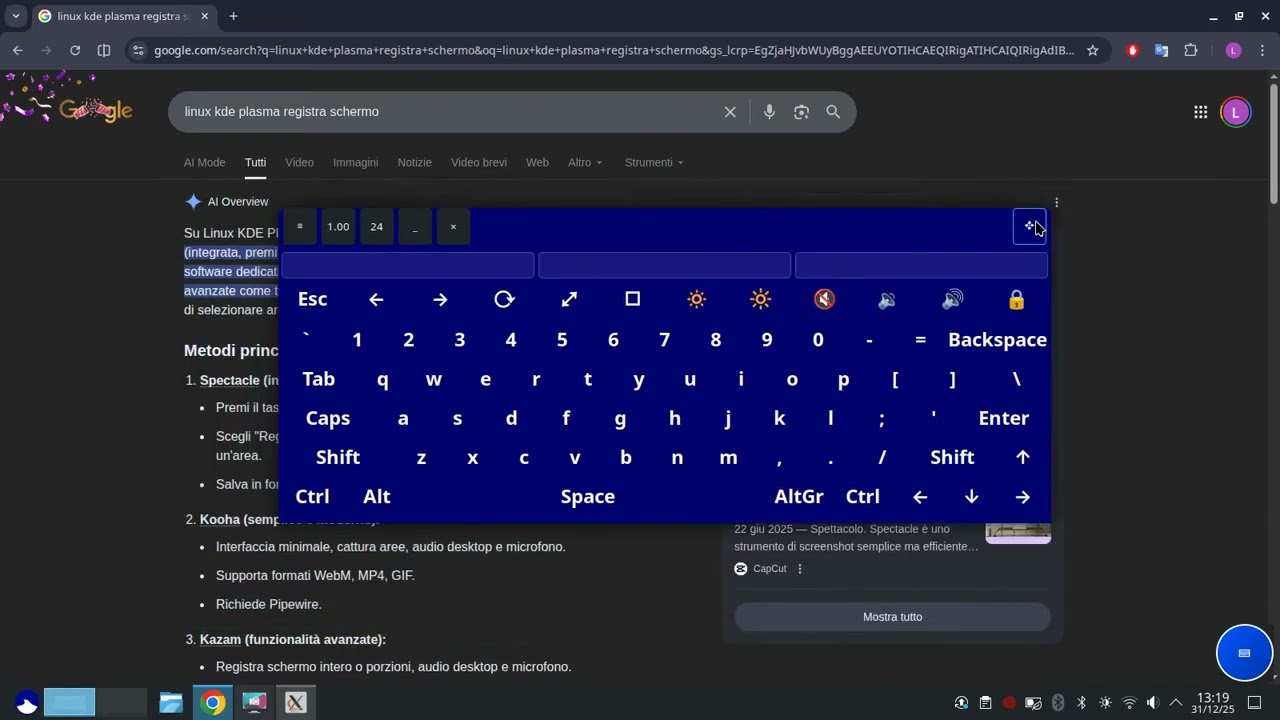Tap the Esc key on the virtual keyboard
The height and width of the screenshot is (720, 1280).
click(312, 299)
